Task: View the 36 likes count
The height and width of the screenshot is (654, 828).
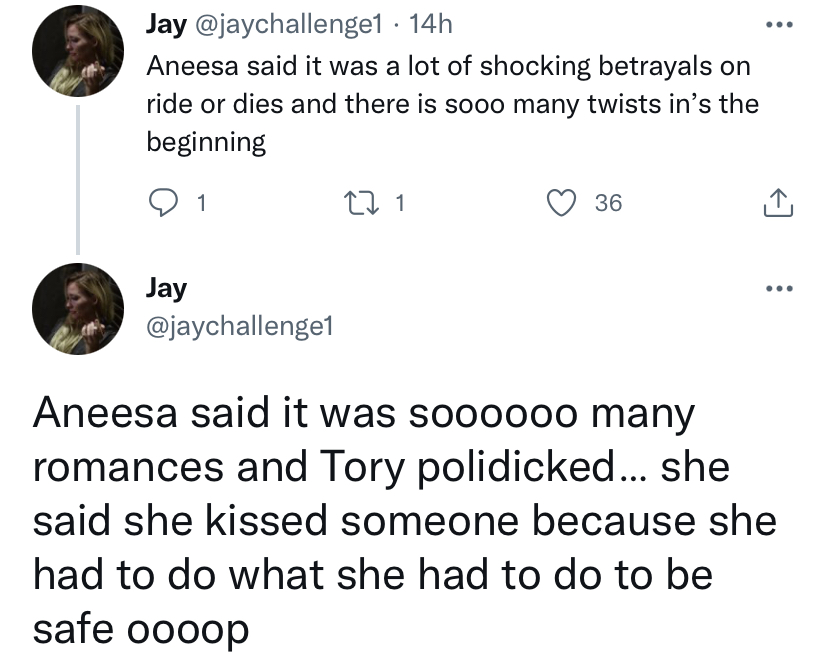Action: click(x=608, y=203)
